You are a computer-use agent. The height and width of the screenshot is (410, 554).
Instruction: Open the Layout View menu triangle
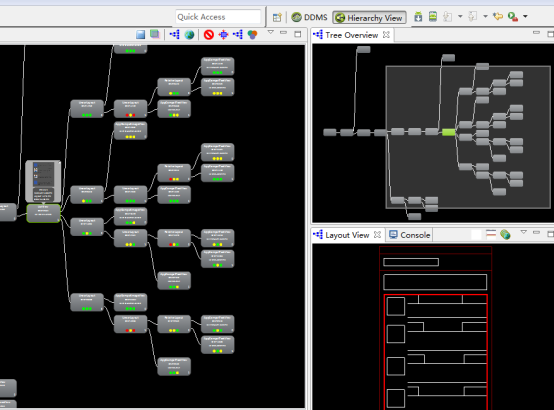click(x=524, y=232)
